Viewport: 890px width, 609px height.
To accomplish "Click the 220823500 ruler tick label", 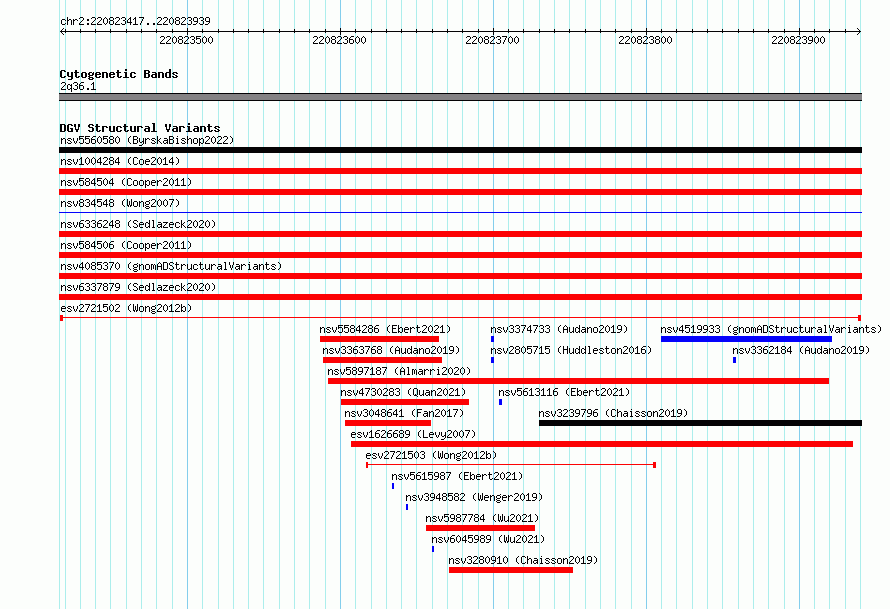I will point(186,40).
